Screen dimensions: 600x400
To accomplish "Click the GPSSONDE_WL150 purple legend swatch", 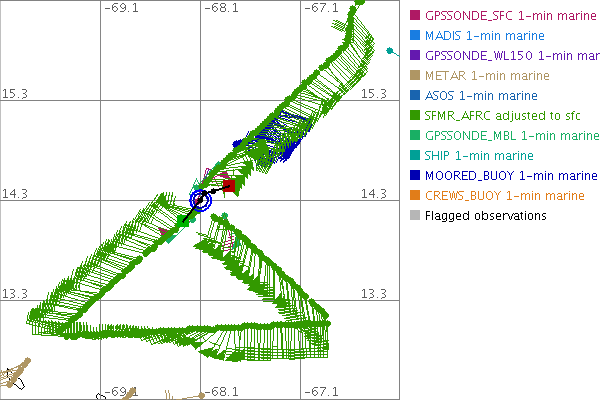I will [416, 55].
